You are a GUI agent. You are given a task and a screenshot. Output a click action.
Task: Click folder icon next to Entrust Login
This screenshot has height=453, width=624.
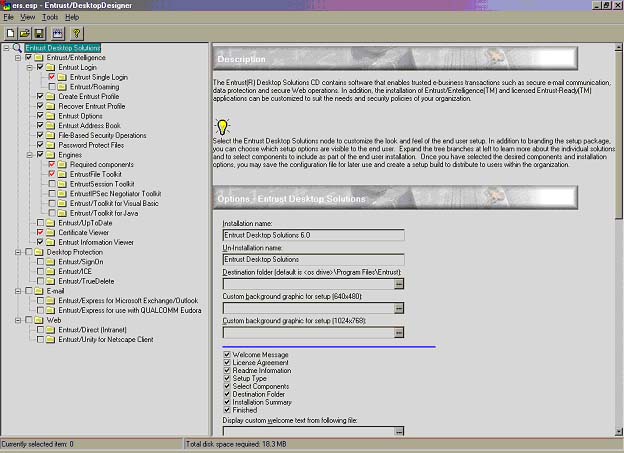(x=50, y=67)
